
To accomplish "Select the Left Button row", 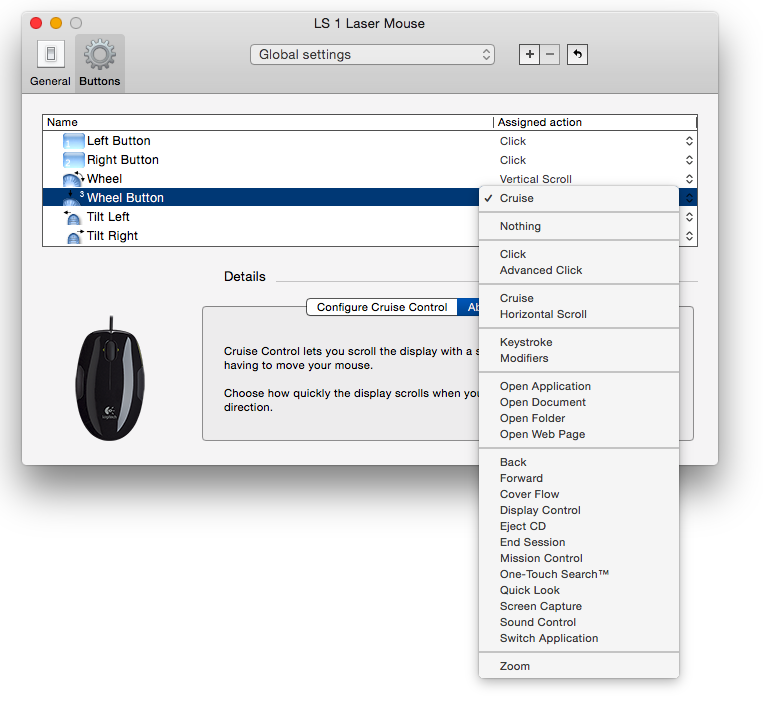I will tap(370, 141).
